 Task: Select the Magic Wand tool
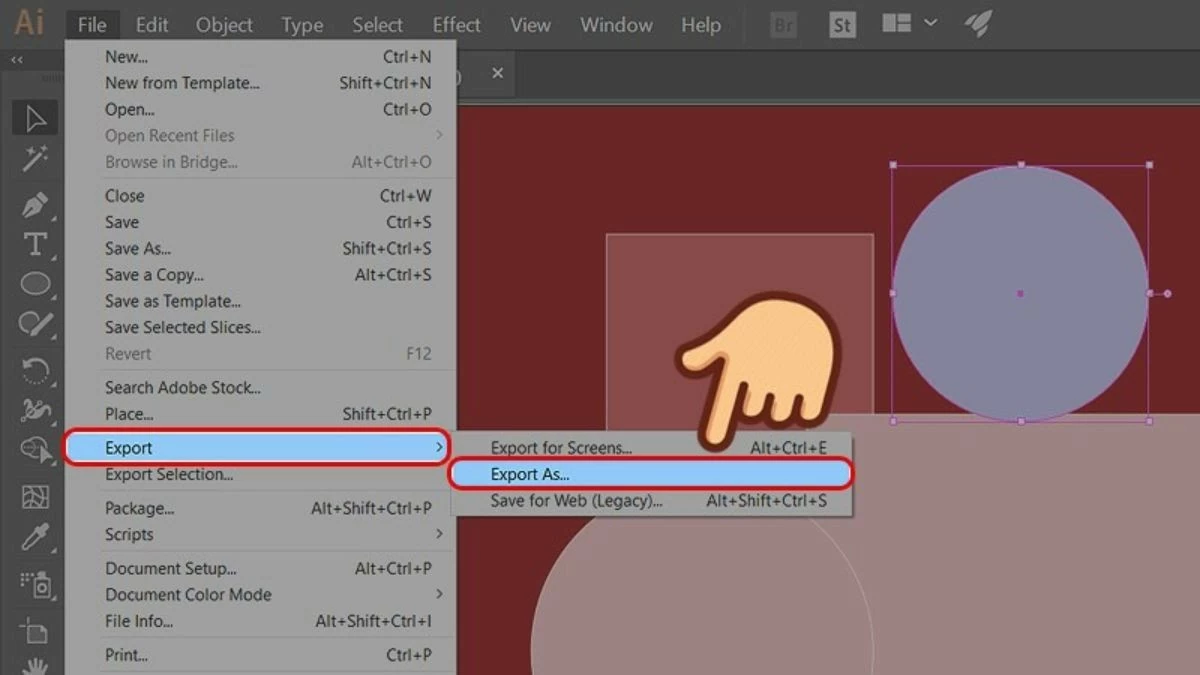pyautogui.click(x=33, y=160)
